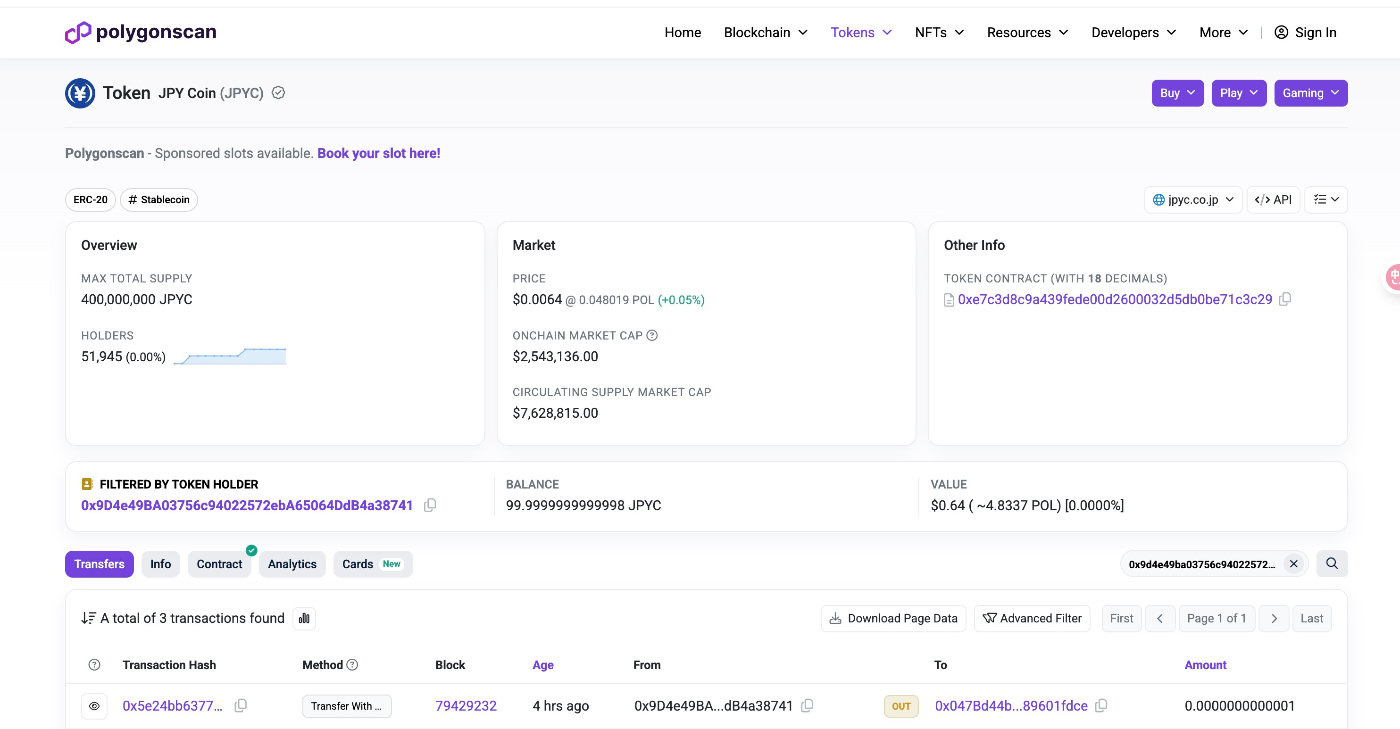Expand the Buy dropdown
1400x729 pixels.
pyautogui.click(x=1178, y=93)
